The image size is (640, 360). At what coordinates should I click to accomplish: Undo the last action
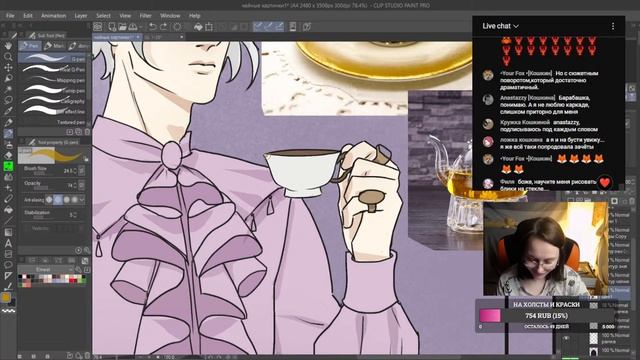pyautogui.click(x=153, y=27)
